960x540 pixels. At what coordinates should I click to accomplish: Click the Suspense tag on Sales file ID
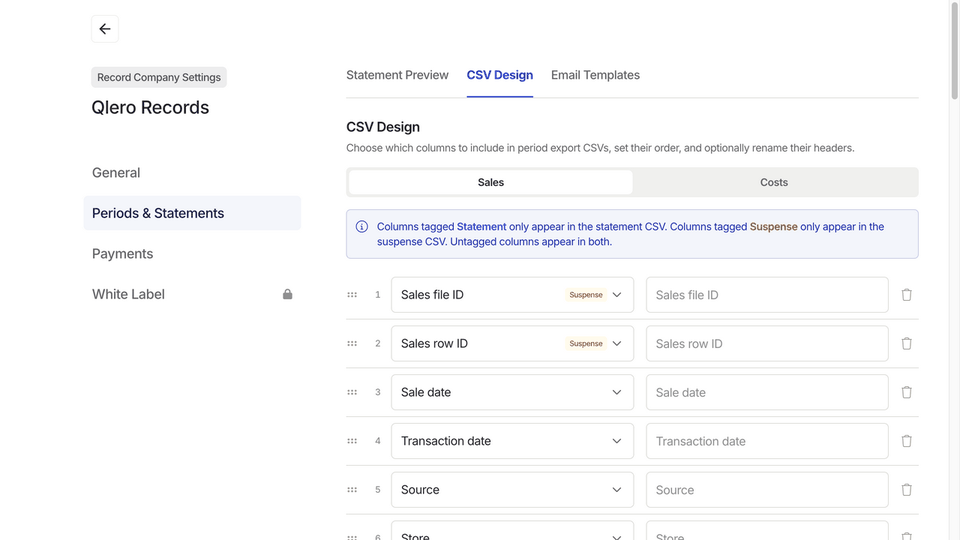pos(586,294)
